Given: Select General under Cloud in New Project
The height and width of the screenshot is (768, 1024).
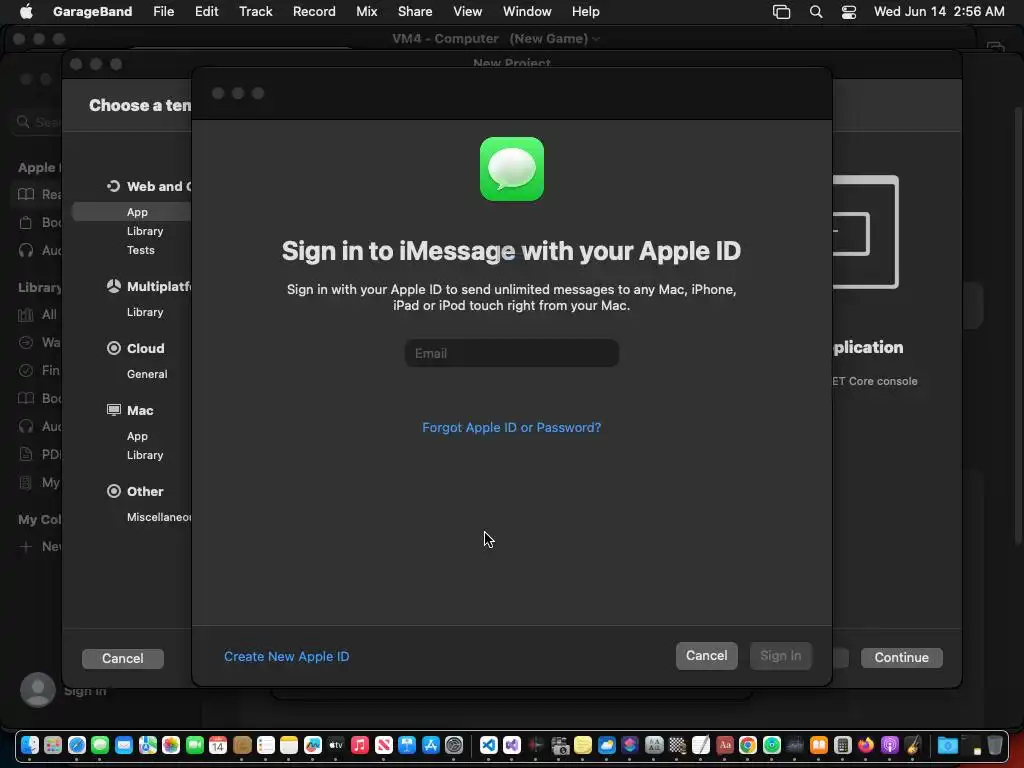Looking at the screenshot, I should pyautogui.click(x=147, y=374).
